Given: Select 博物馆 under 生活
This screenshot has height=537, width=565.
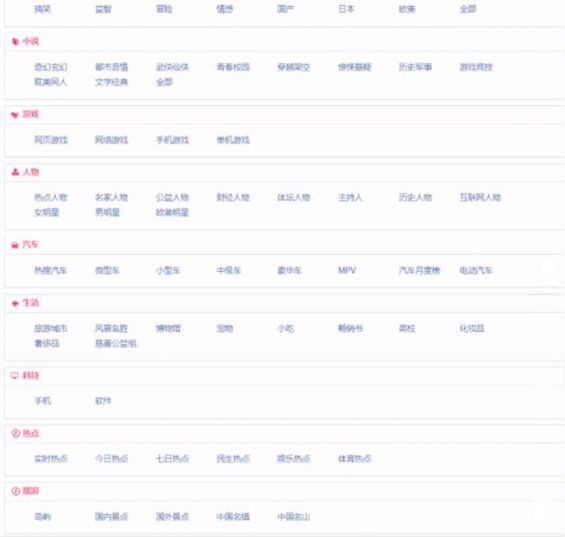Looking at the screenshot, I should point(168,328).
